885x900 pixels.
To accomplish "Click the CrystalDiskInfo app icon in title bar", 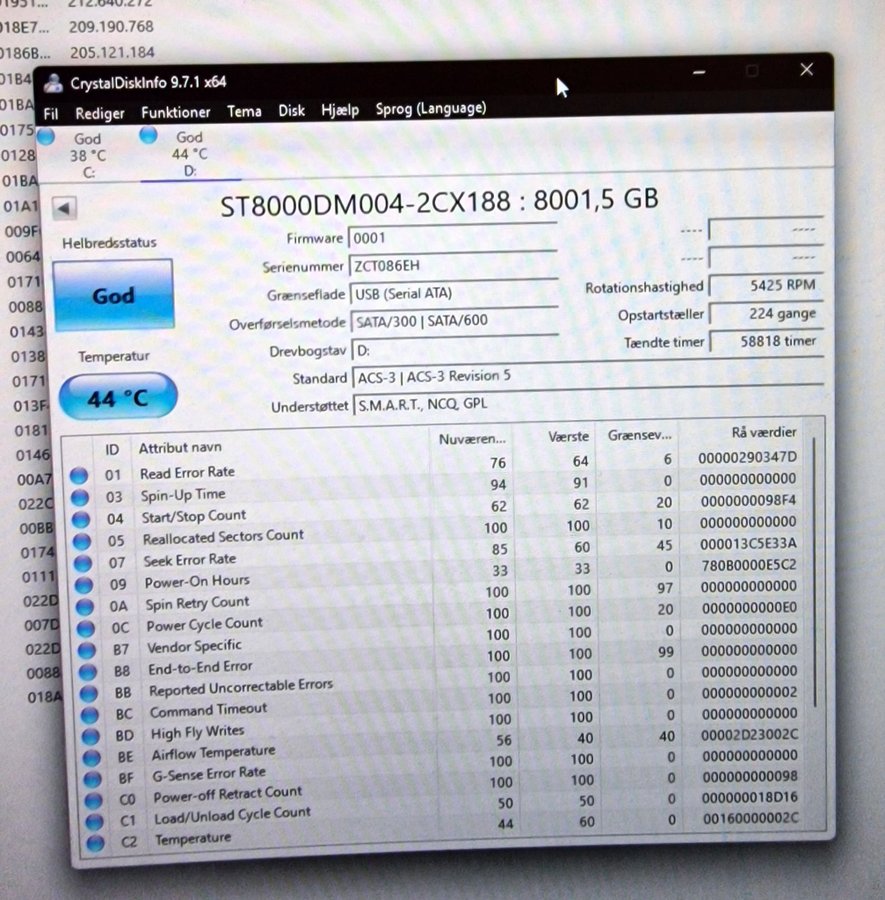I will [x=54, y=83].
